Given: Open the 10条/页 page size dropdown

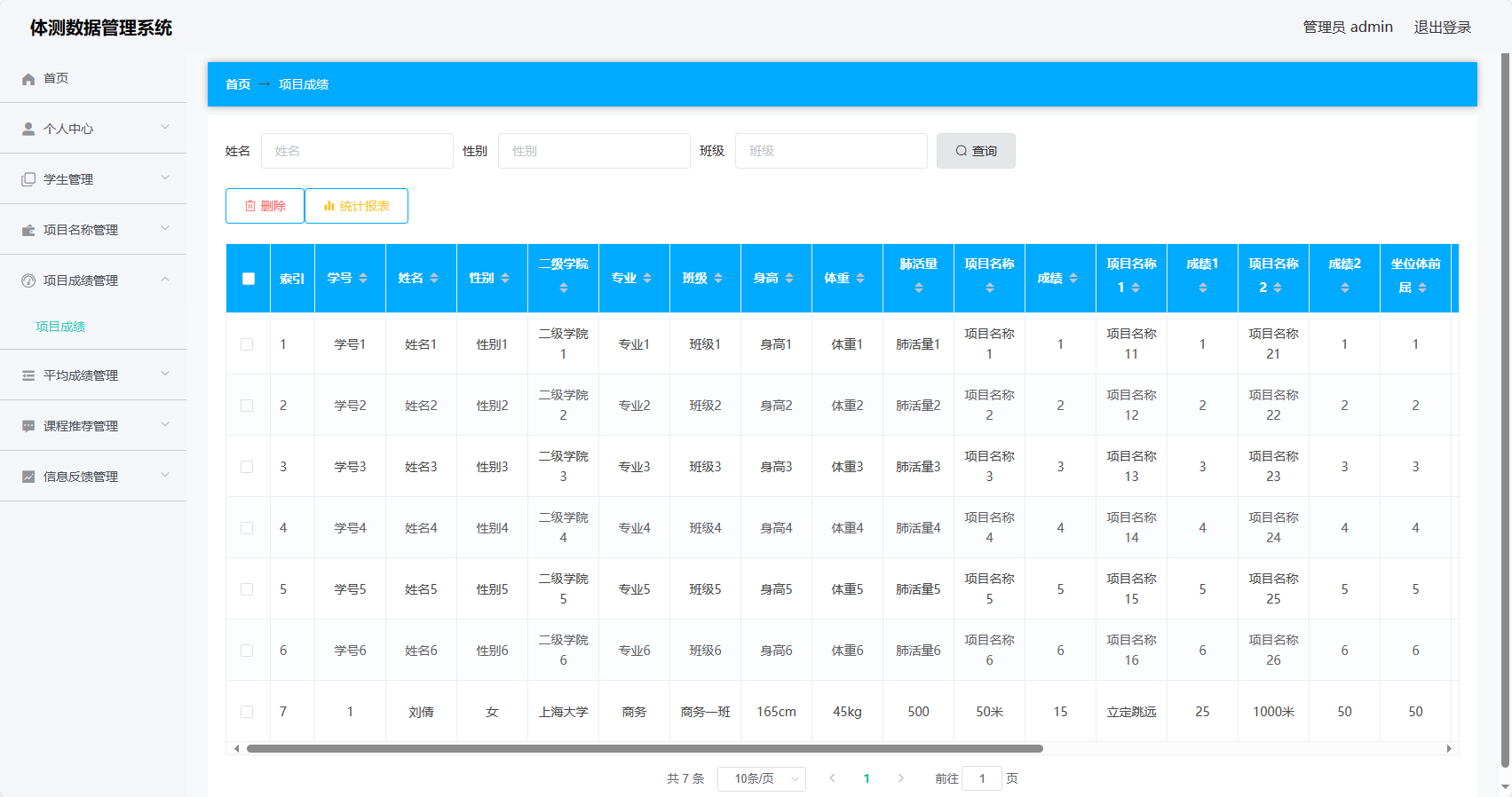Looking at the screenshot, I should point(761,779).
